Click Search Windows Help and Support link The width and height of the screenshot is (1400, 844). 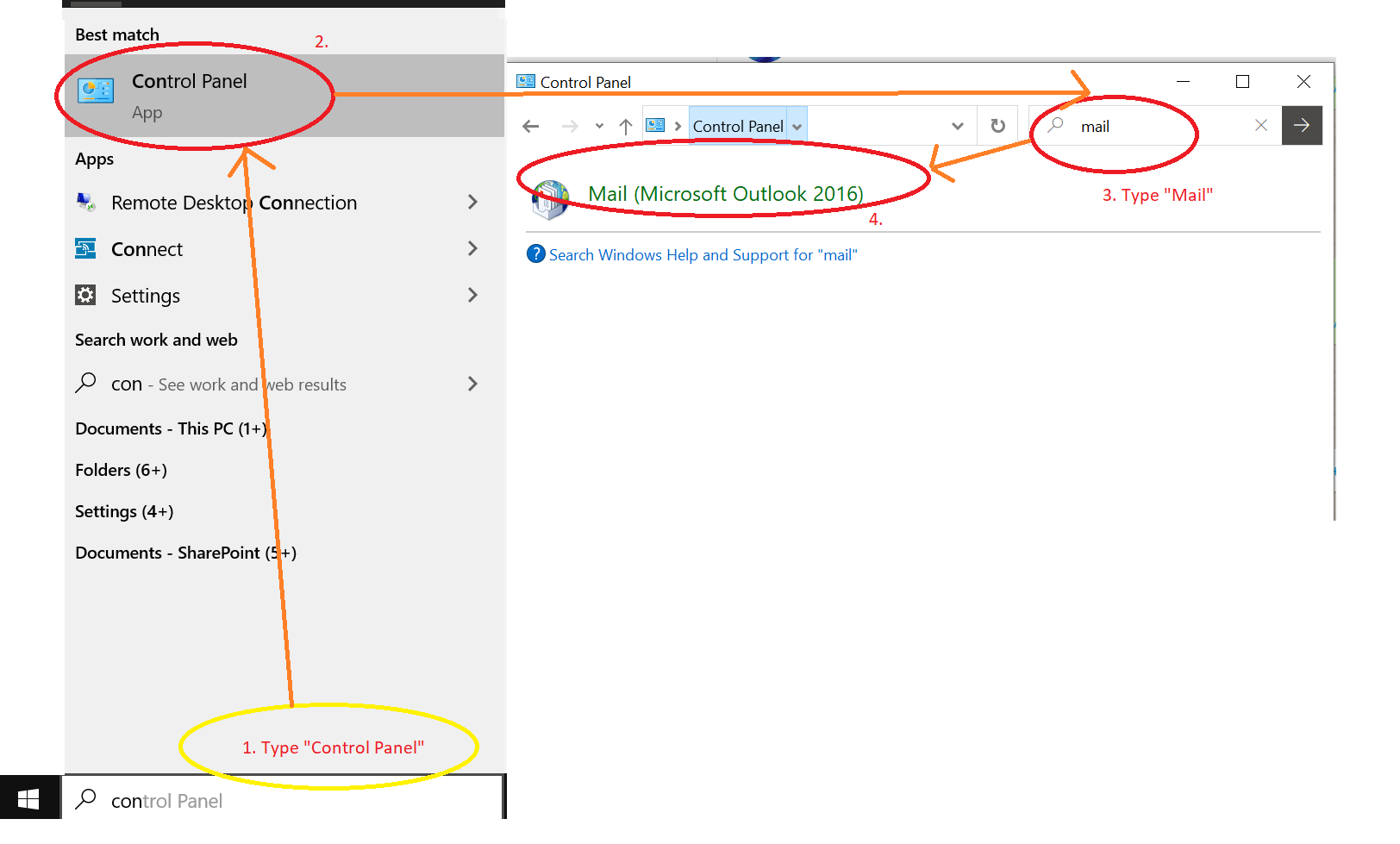pyautogui.click(x=703, y=255)
